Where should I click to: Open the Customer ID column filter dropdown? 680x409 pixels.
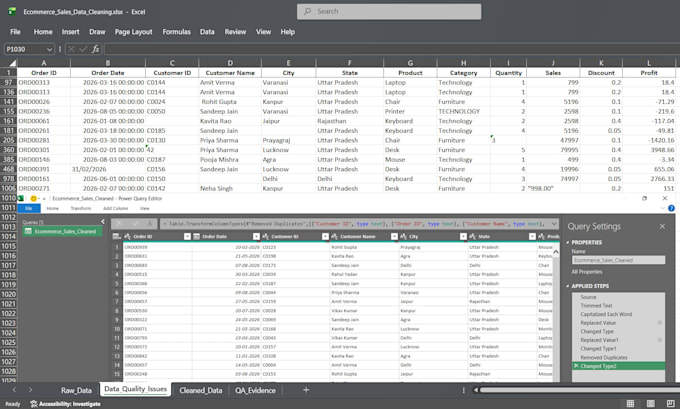(x=325, y=236)
